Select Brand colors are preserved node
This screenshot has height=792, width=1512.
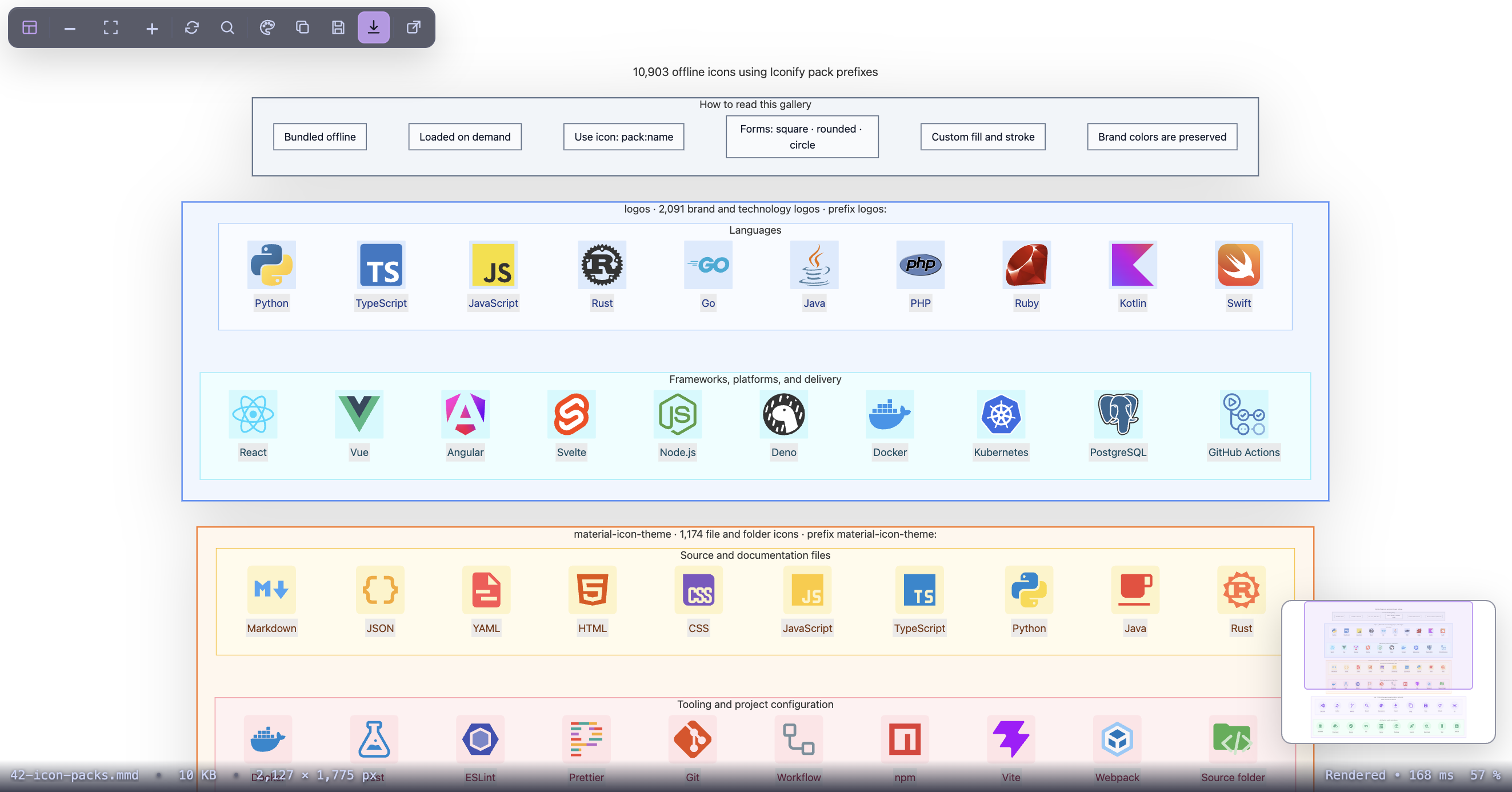[x=1162, y=137]
